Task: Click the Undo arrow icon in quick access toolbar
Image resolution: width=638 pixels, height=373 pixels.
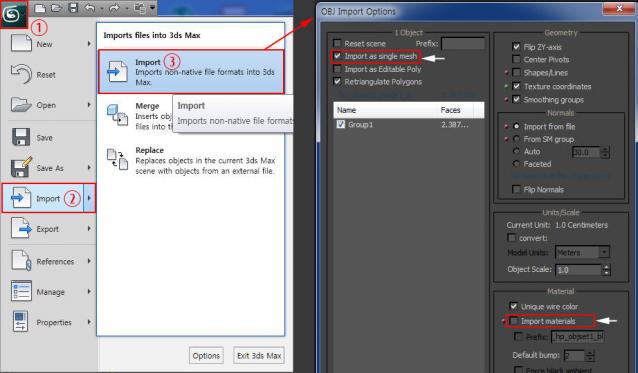Action: [x=90, y=8]
